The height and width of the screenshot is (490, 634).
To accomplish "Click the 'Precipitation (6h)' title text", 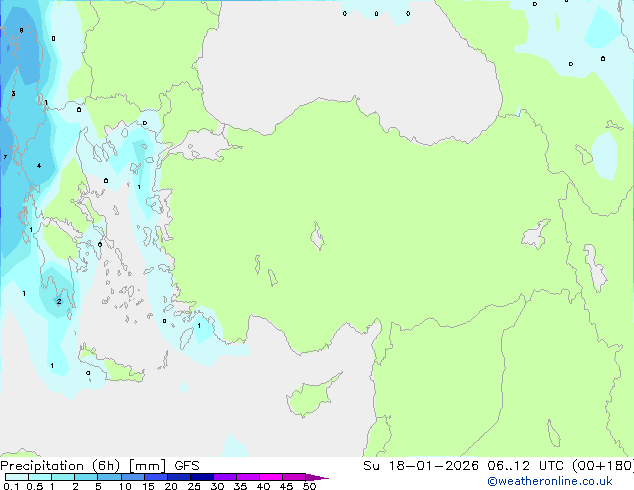I will (x=60, y=466).
